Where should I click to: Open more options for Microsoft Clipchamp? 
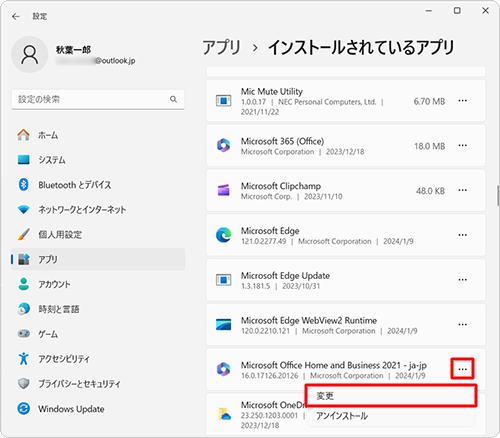click(462, 190)
